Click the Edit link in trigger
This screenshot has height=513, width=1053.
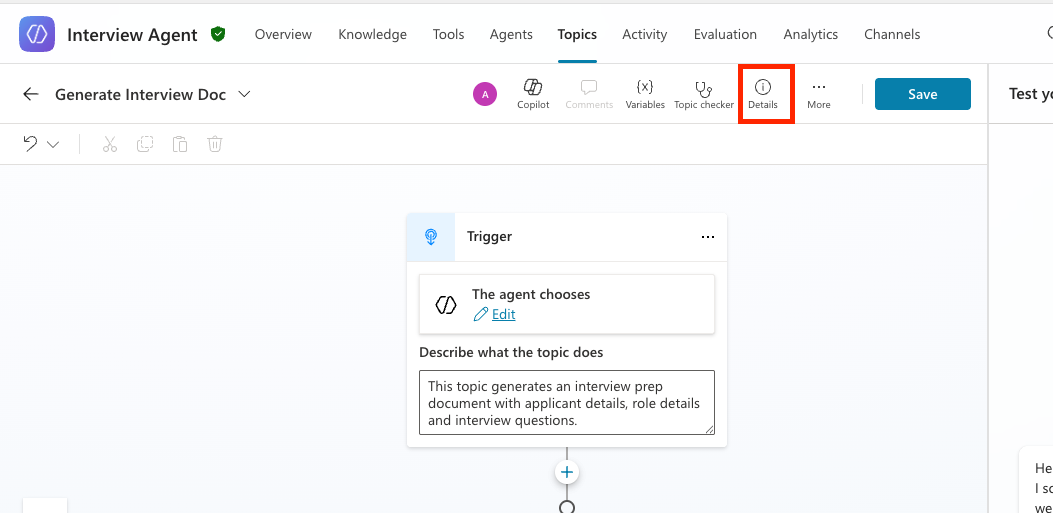coord(503,314)
